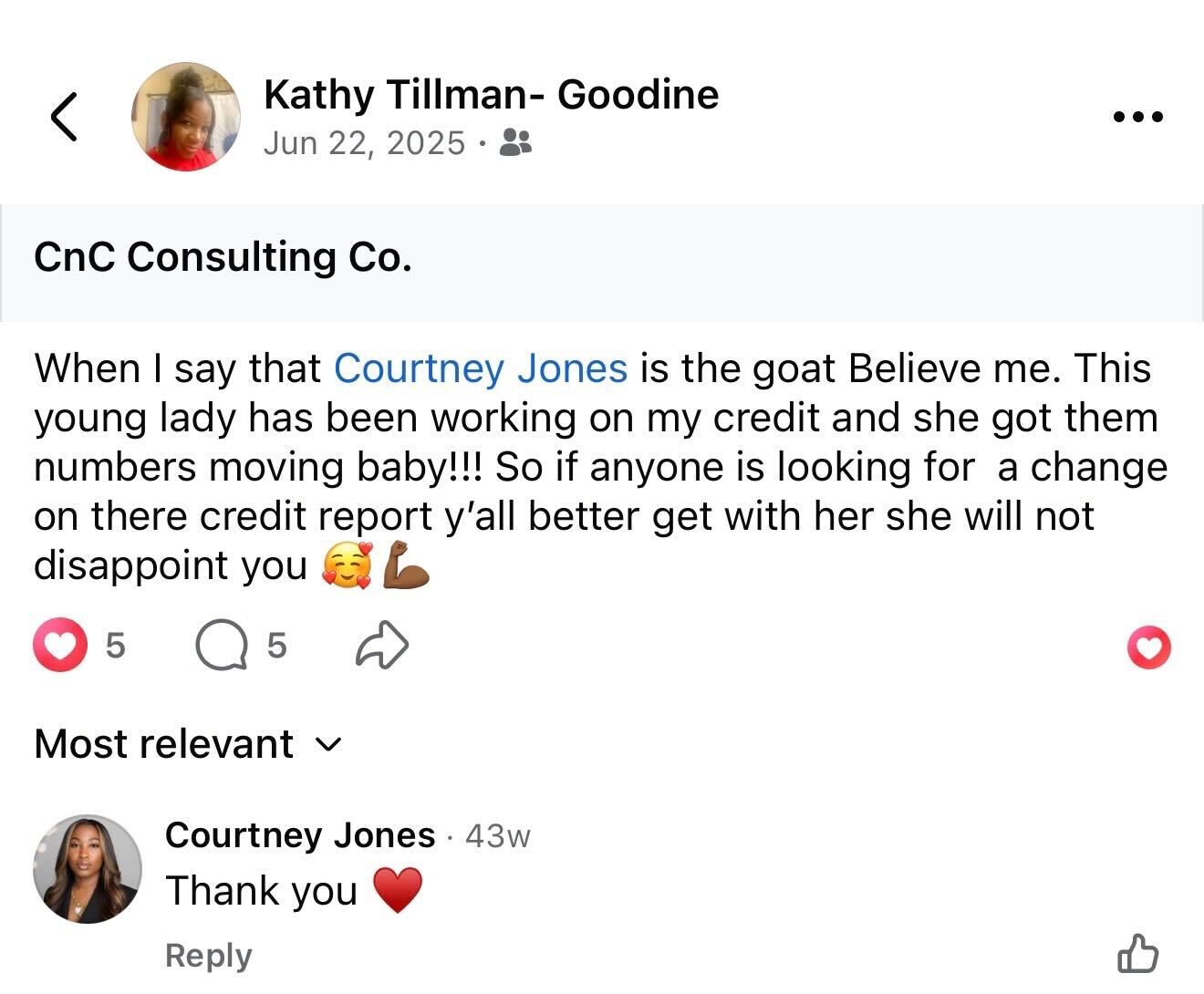Viewport: 1204px width, 994px height.
Task: Click the tagged Courtney Jones link in post
Action: pos(481,368)
